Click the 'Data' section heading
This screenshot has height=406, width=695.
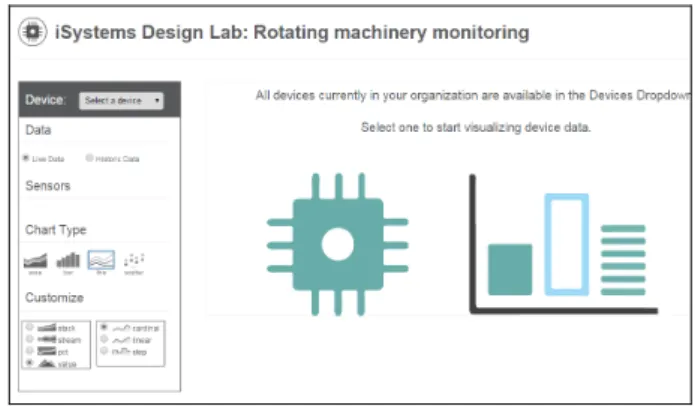38,130
